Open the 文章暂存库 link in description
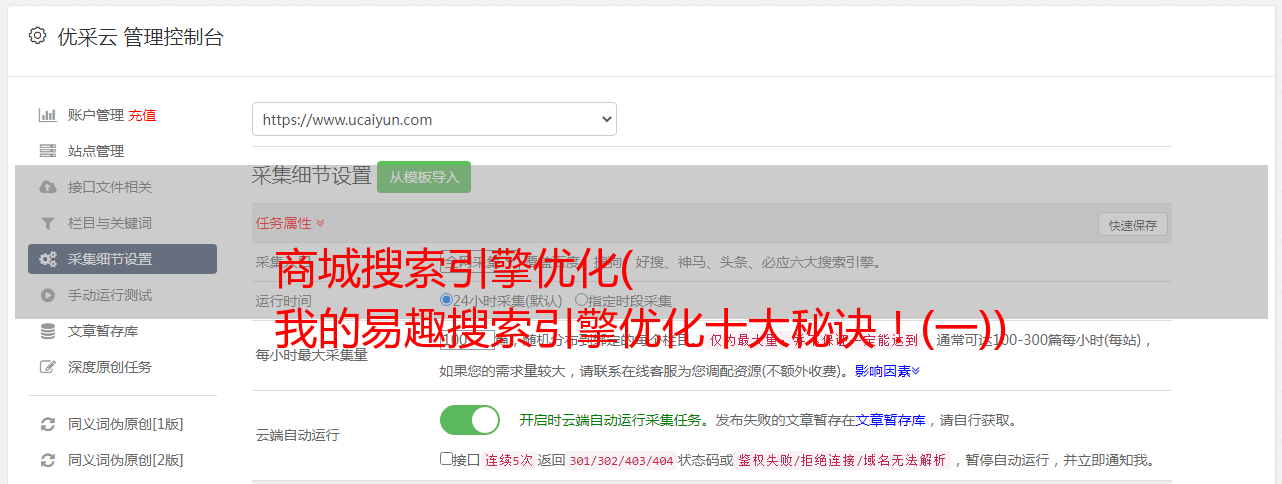The width and height of the screenshot is (1282, 484). coord(890,420)
